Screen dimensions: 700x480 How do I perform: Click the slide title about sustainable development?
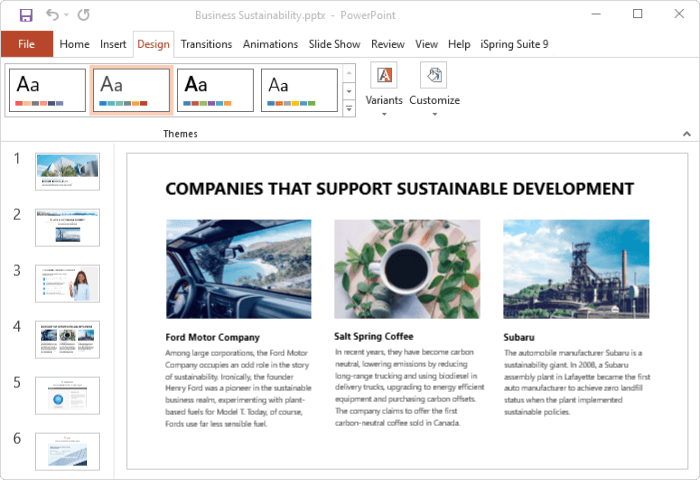coord(400,189)
